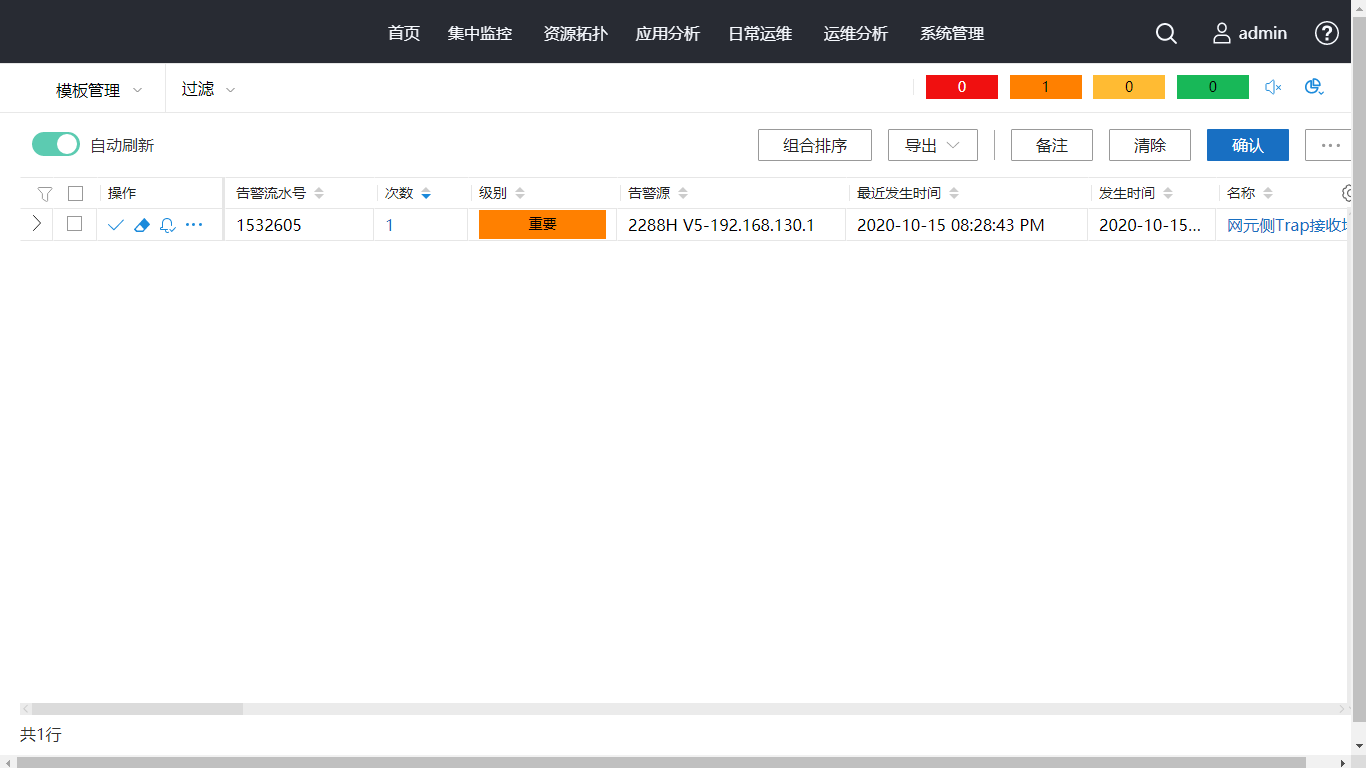This screenshot has width=1366, height=768.
Task: Click the bell icon in alarm row
Action: click(168, 225)
